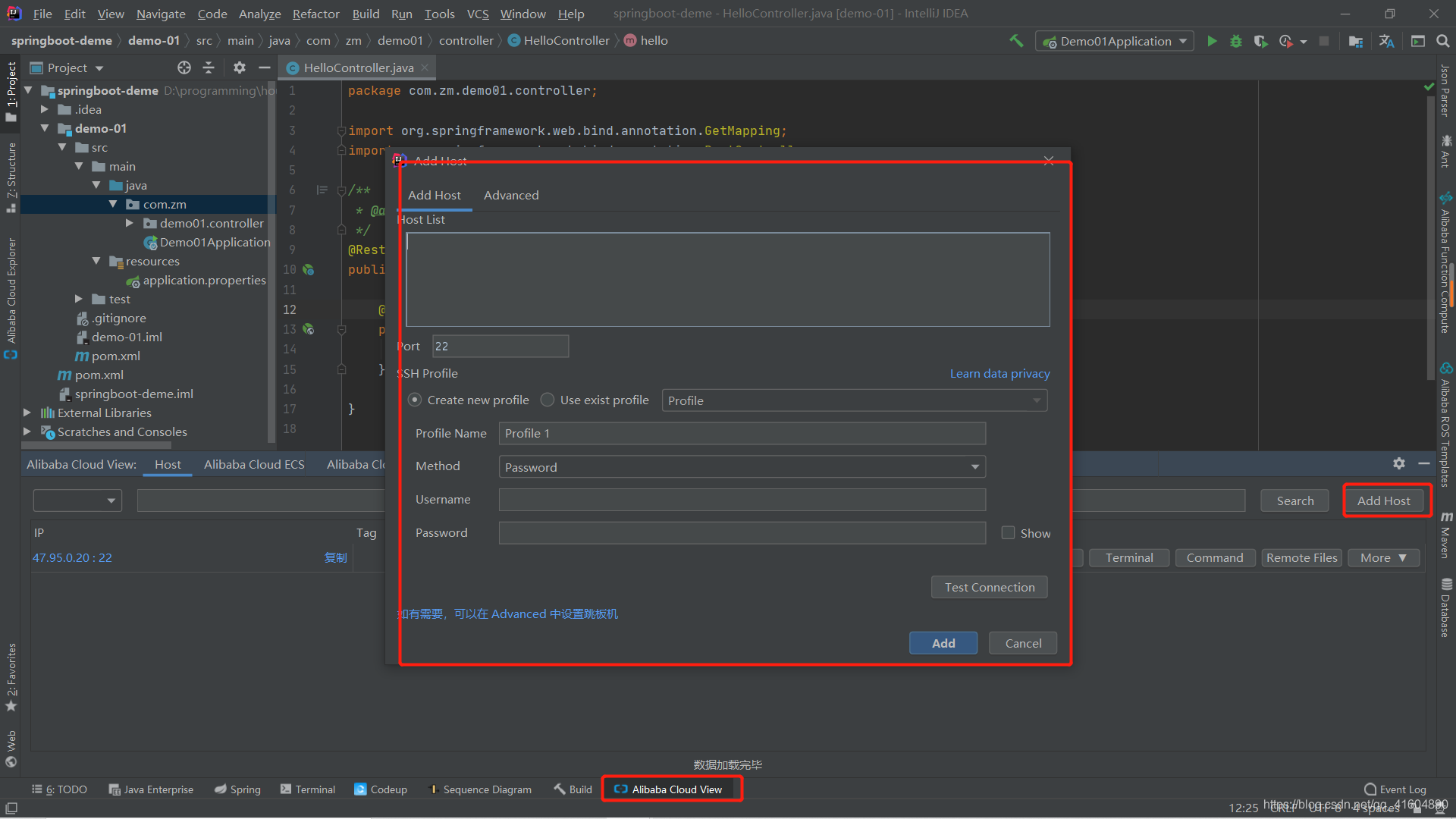Expand the test folder node
Viewport: 1456px width, 819px height.
[x=79, y=299]
